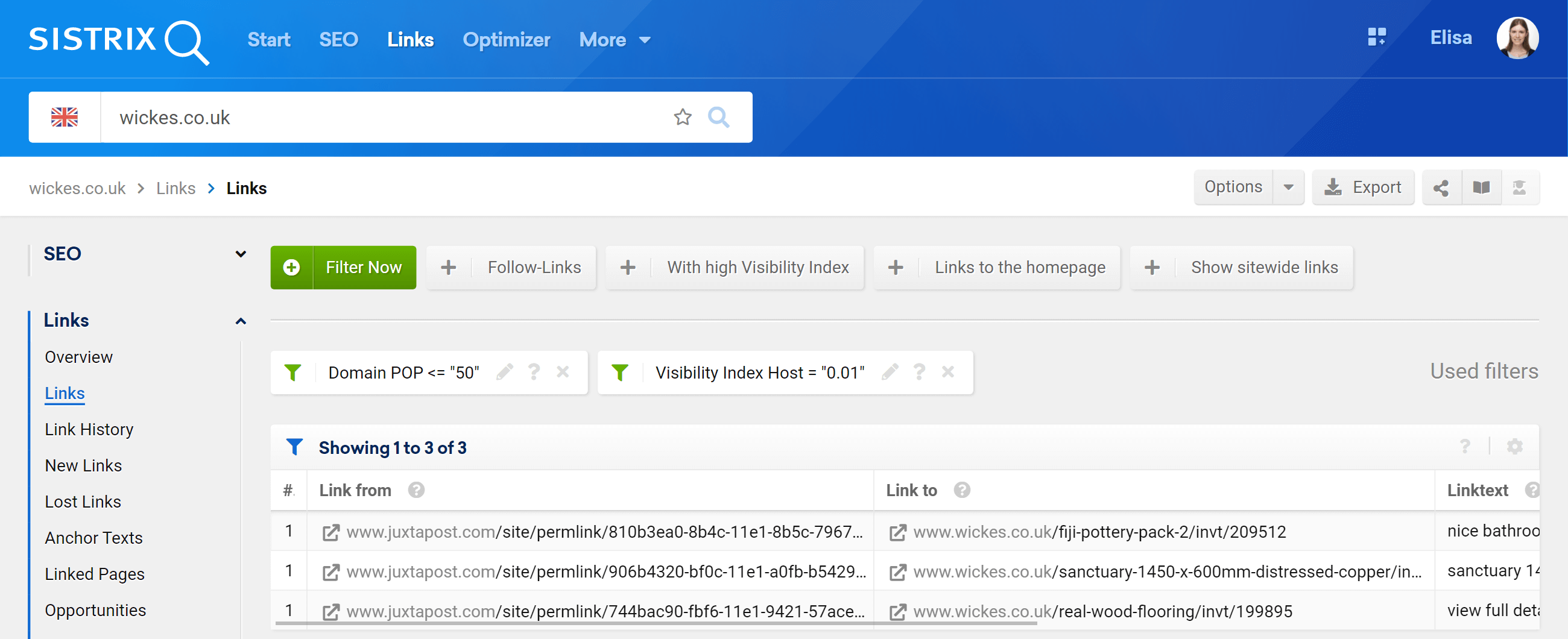The height and width of the screenshot is (639, 1568).
Task: Click the Links breadcrumb parent link
Action: 175,188
